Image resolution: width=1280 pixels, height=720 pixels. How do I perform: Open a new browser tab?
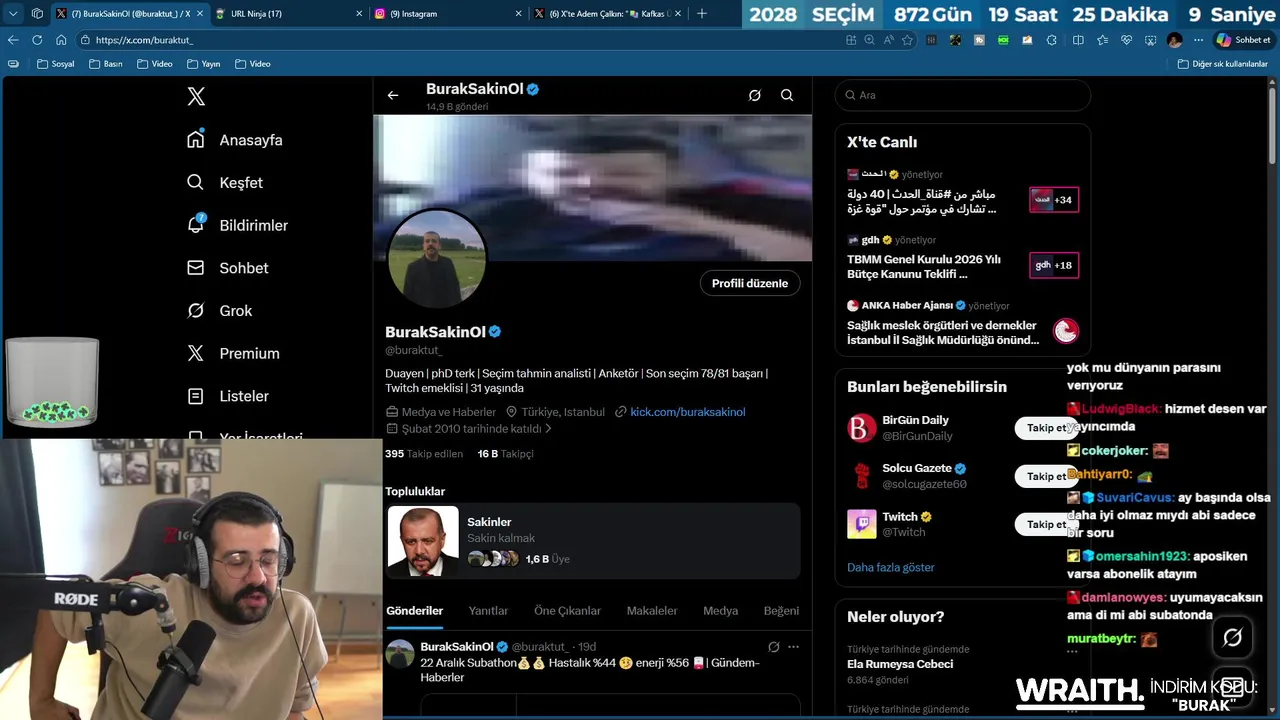pyautogui.click(x=701, y=13)
